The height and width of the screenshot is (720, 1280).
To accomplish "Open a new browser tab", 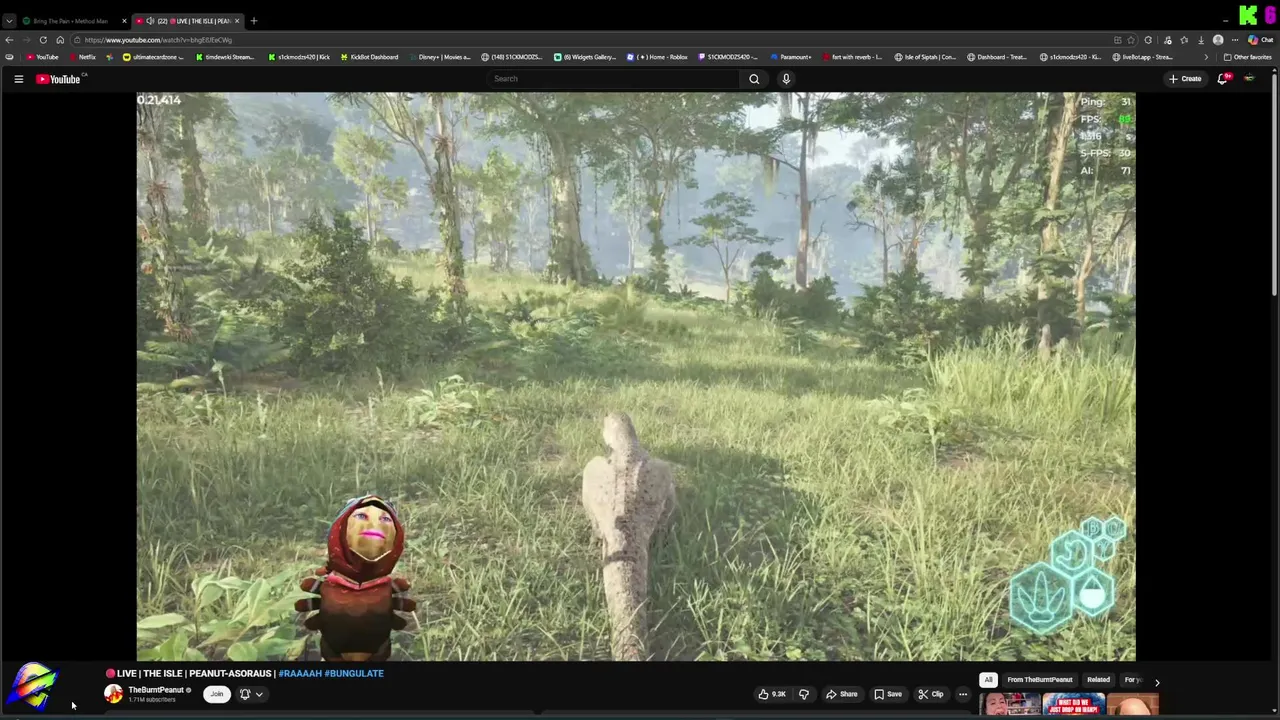I will (254, 21).
